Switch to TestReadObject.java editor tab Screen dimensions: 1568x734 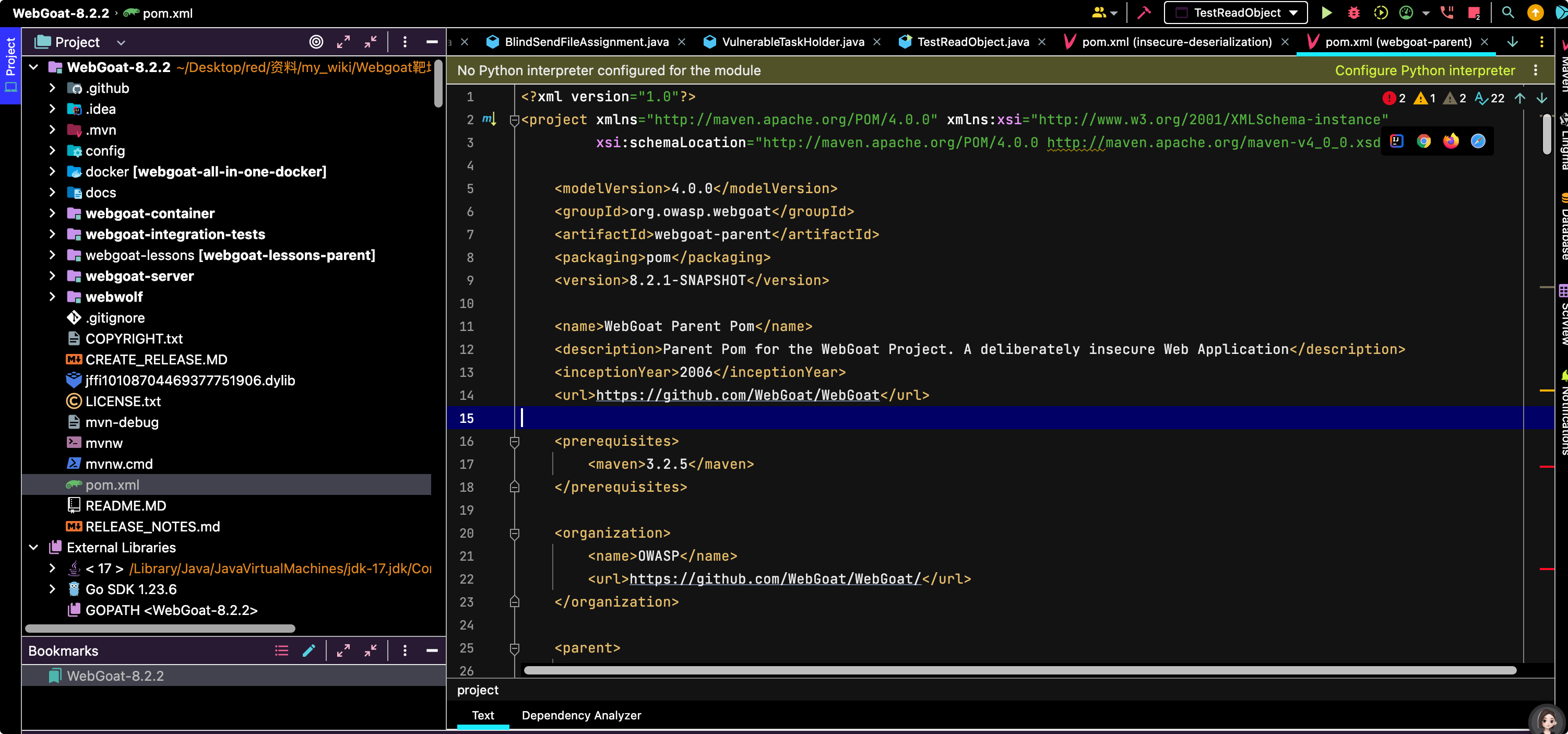972,42
